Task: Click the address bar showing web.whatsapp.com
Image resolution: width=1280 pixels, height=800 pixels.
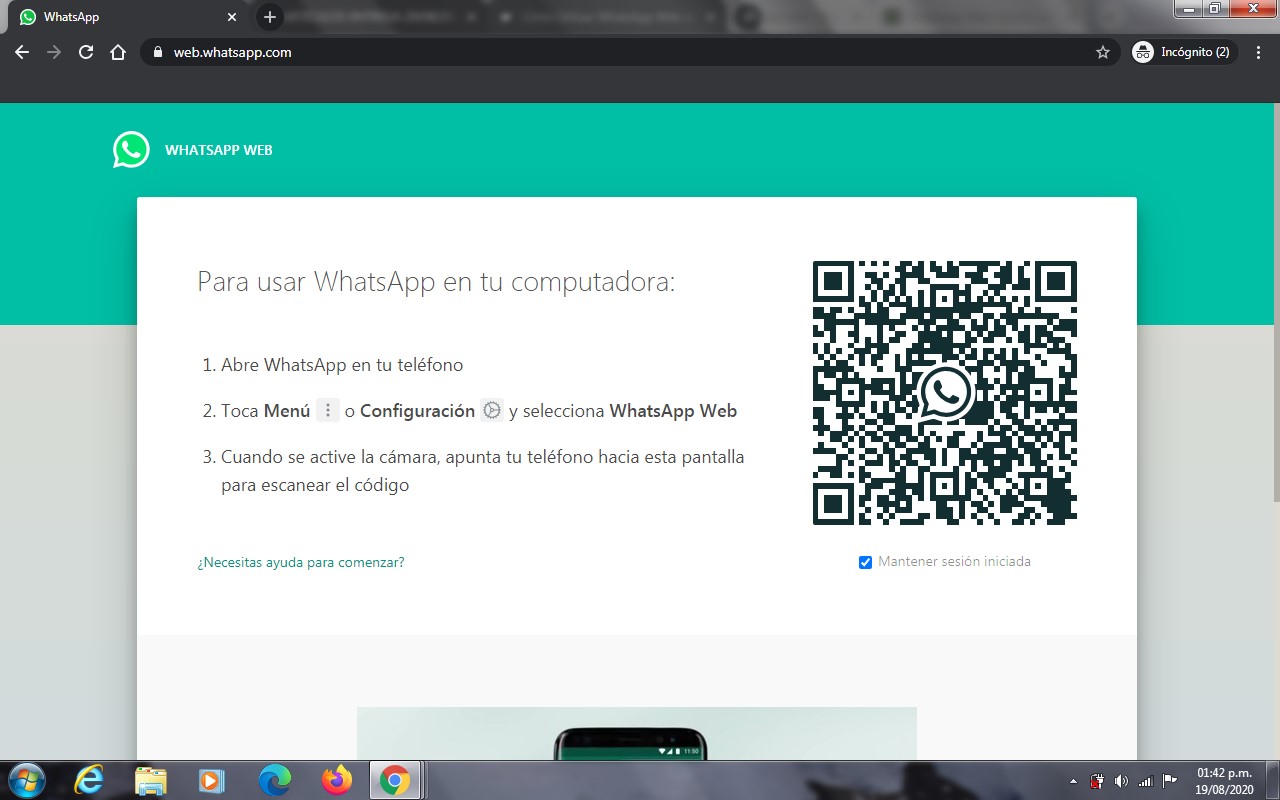Action: click(x=630, y=52)
